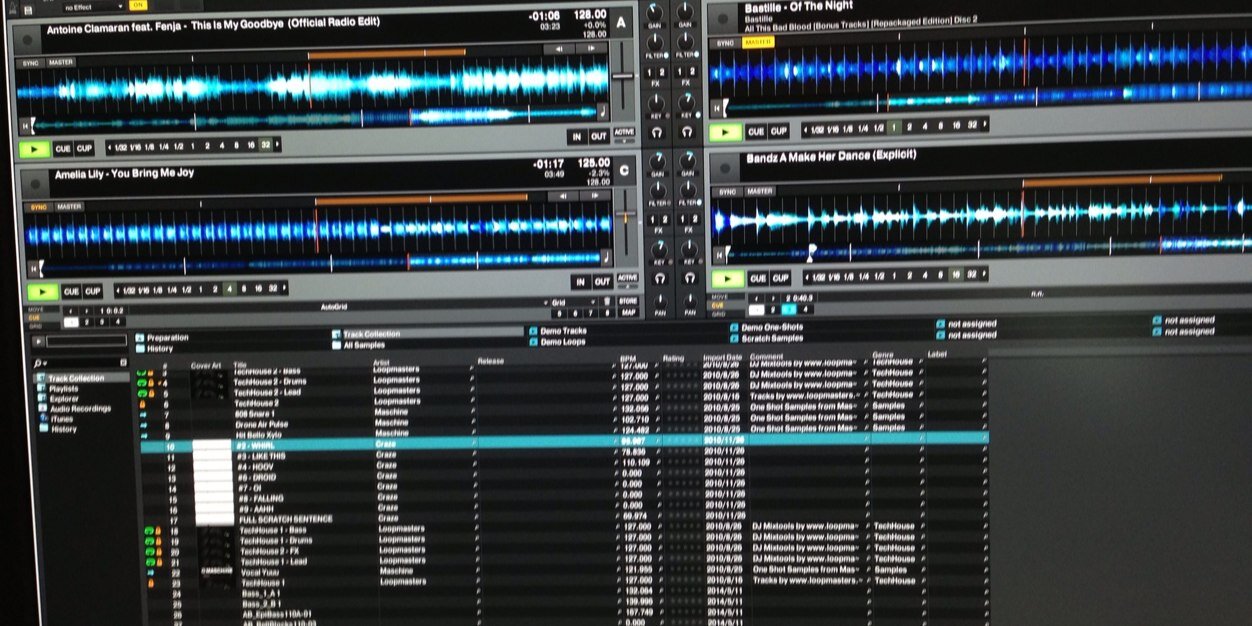Image resolution: width=1252 pixels, height=626 pixels.
Task: Start playback on the Bastille deck
Action: point(725,131)
